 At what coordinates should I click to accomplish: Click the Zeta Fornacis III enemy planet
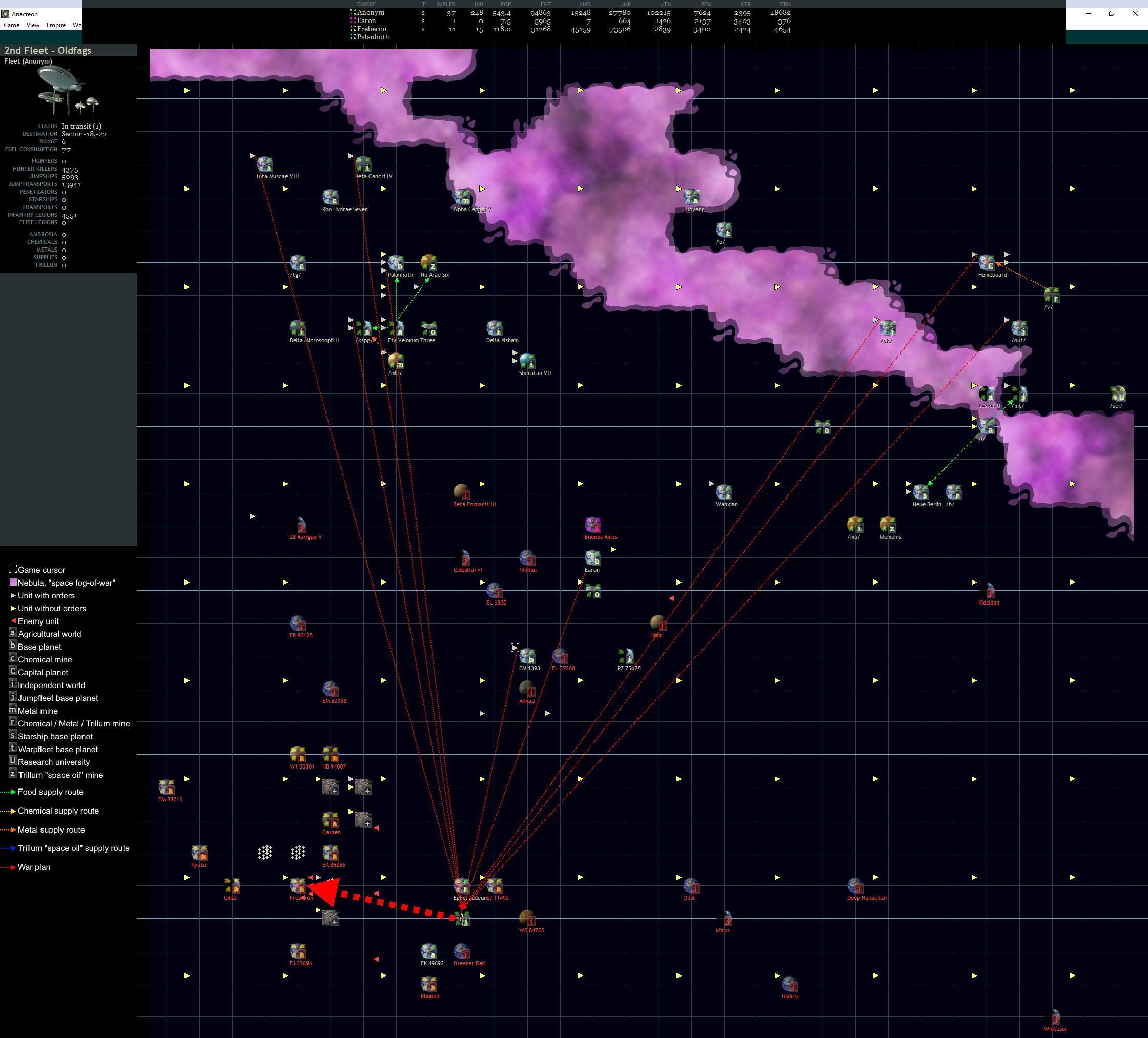click(462, 492)
